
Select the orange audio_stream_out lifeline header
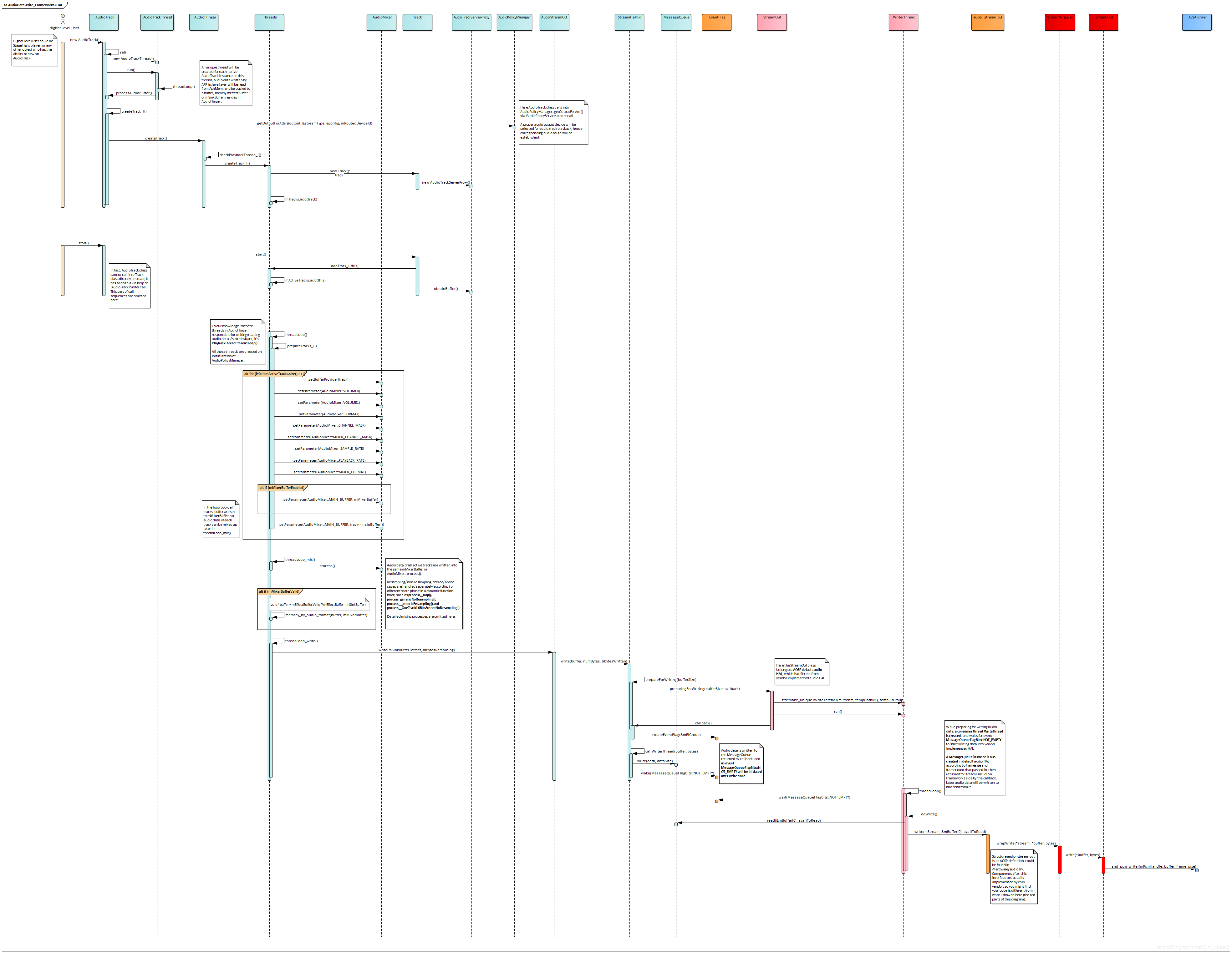point(987,22)
